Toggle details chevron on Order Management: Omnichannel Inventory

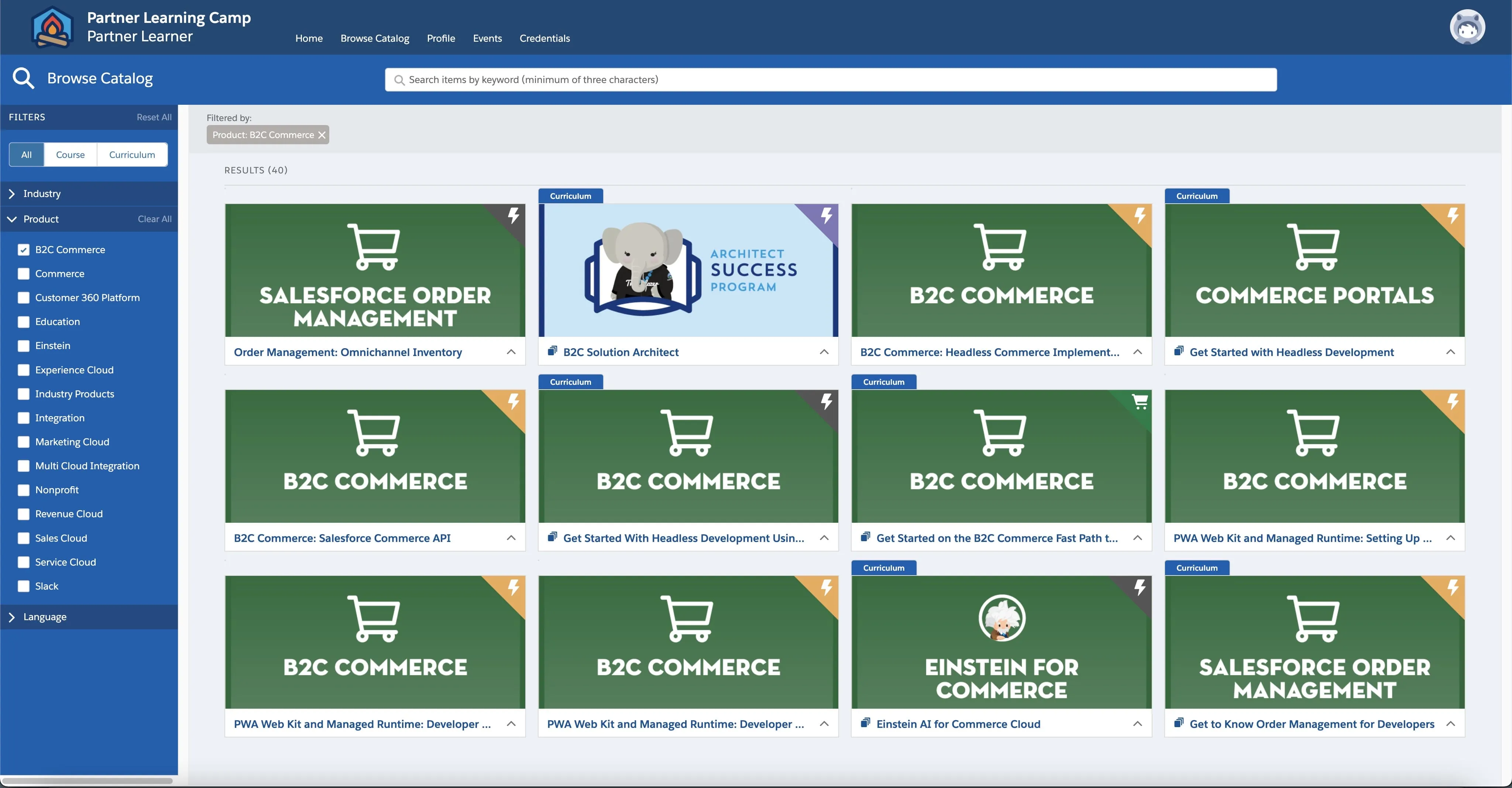(511, 352)
